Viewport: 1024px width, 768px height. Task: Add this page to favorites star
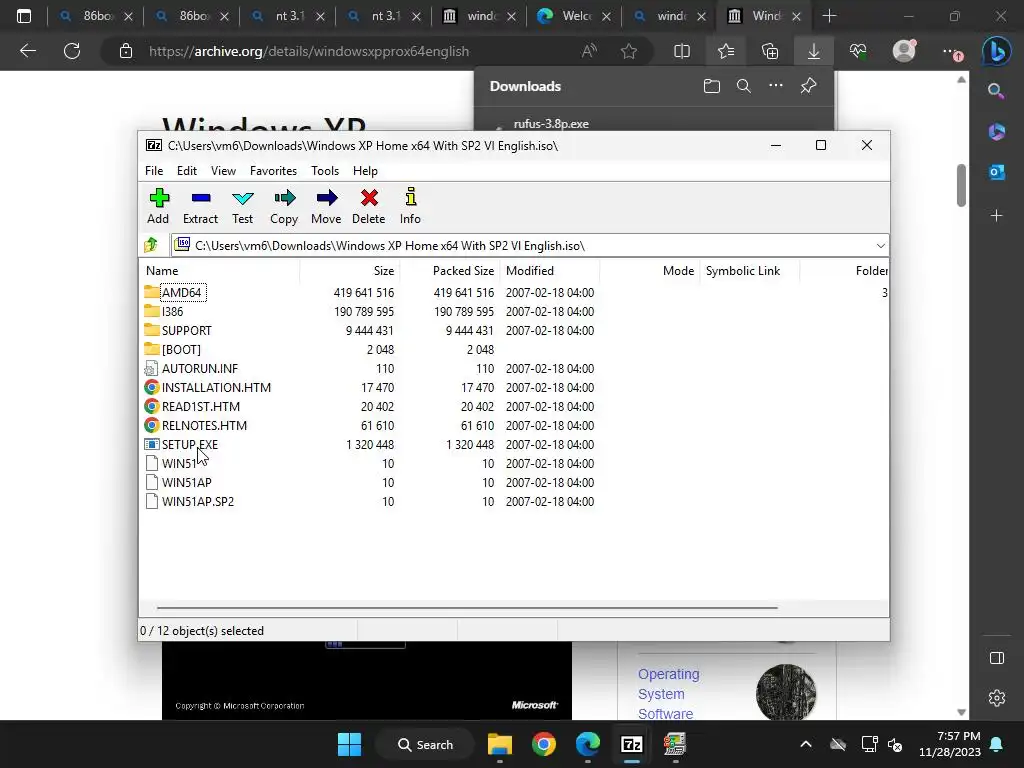click(629, 51)
